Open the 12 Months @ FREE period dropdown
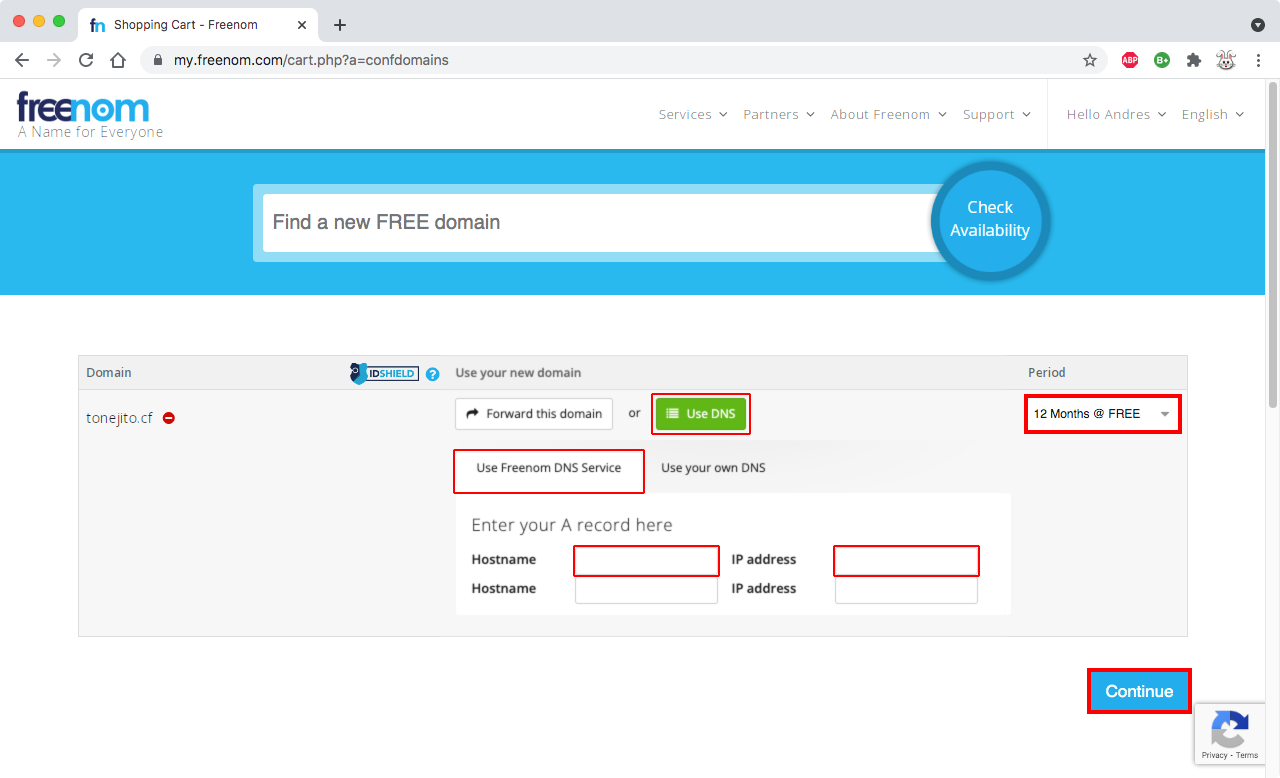Viewport: 1280px width, 778px height. pyautogui.click(x=1102, y=414)
